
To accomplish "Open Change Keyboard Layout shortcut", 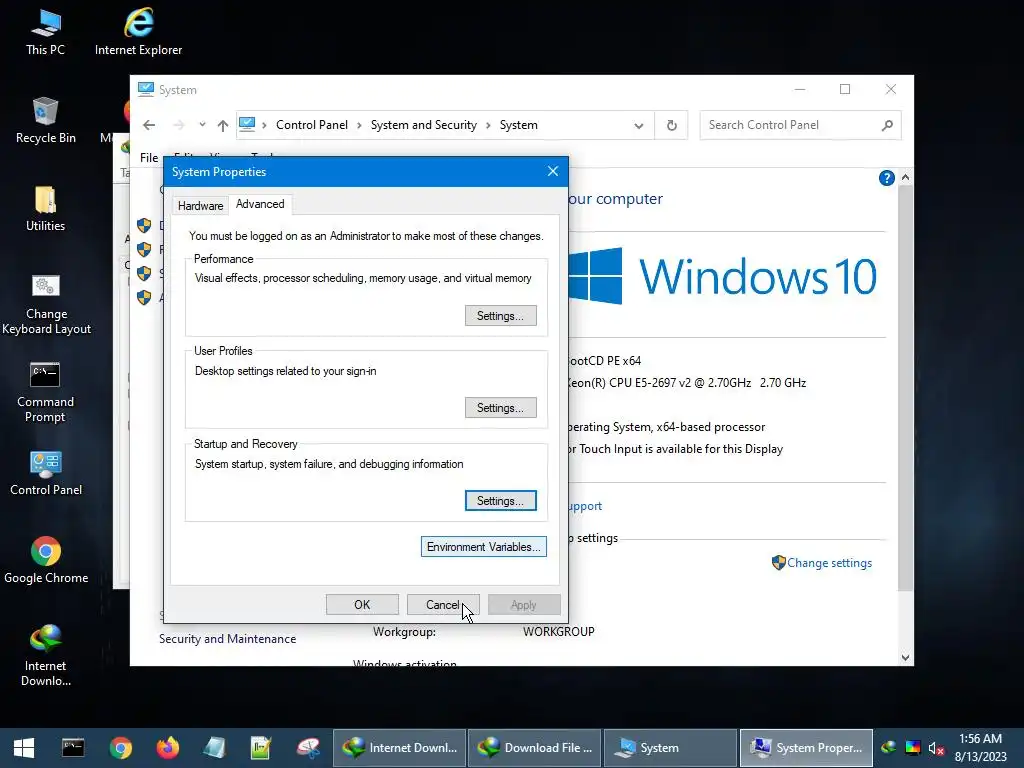I will click(46, 304).
